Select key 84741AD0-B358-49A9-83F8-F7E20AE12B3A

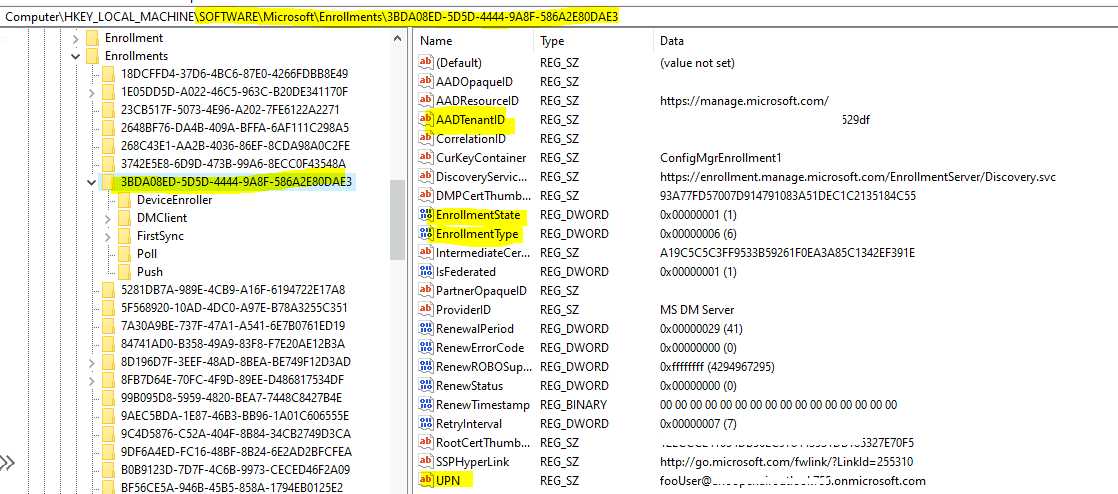coord(233,344)
